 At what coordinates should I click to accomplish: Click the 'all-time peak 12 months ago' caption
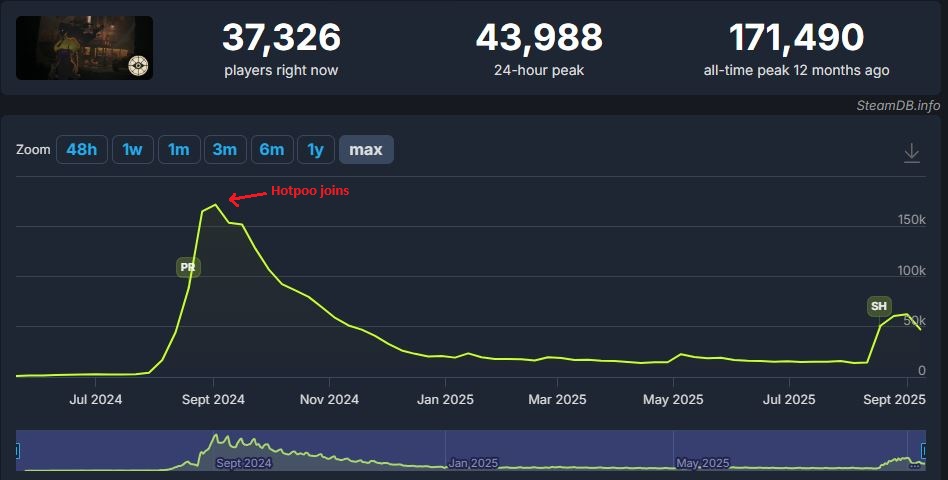(x=796, y=70)
